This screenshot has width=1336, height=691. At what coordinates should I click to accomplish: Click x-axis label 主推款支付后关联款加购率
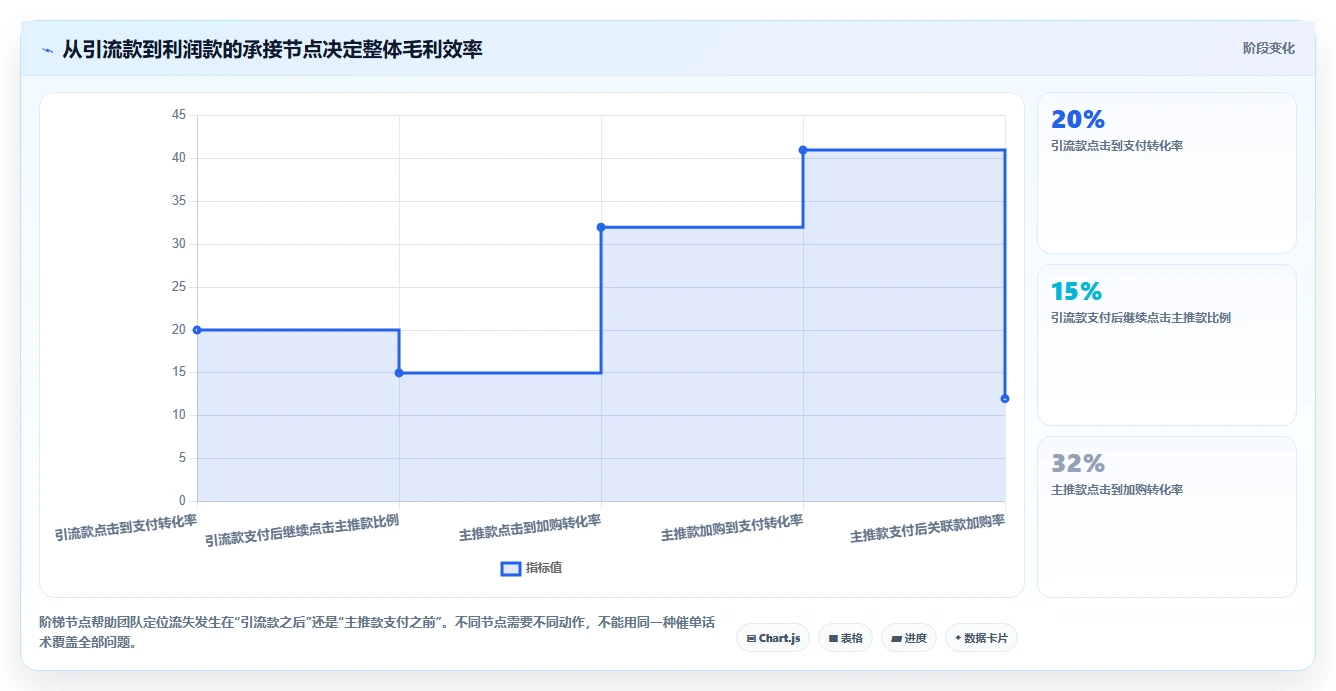[x=928, y=528]
